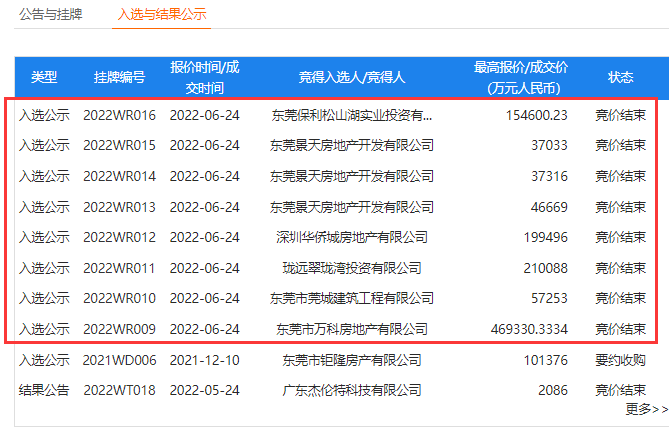The height and width of the screenshot is (432, 669).
Task: Click the 类型 column header
Action: coord(44,77)
